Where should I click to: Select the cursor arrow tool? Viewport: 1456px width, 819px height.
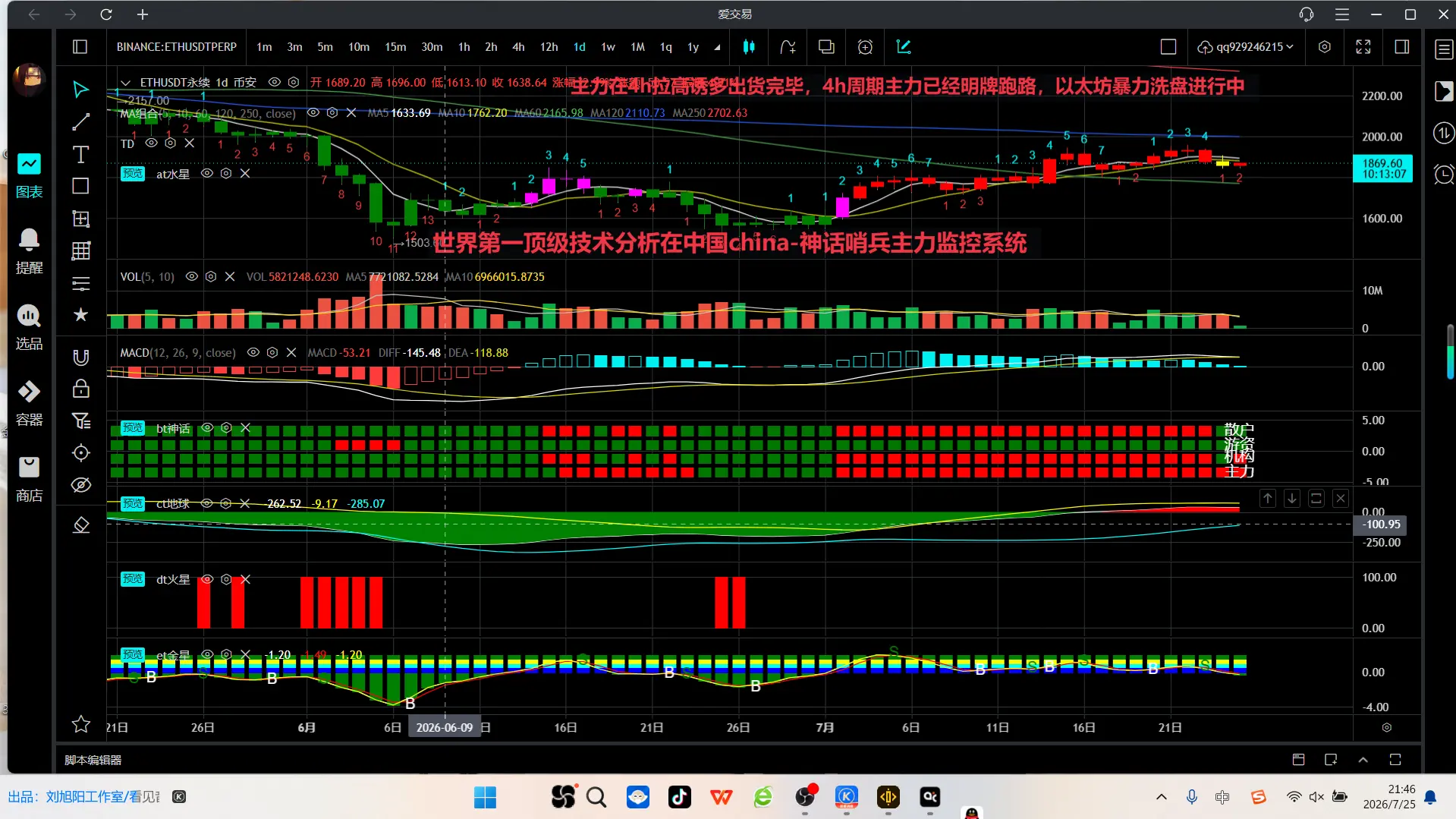pyautogui.click(x=80, y=90)
